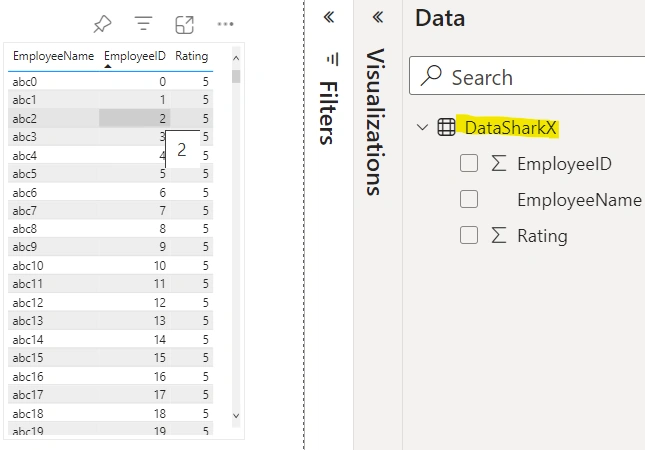The width and height of the screenshot is (645, 450).
Task: Select the EmployeeName field label
Action: [x=579, y=200]
